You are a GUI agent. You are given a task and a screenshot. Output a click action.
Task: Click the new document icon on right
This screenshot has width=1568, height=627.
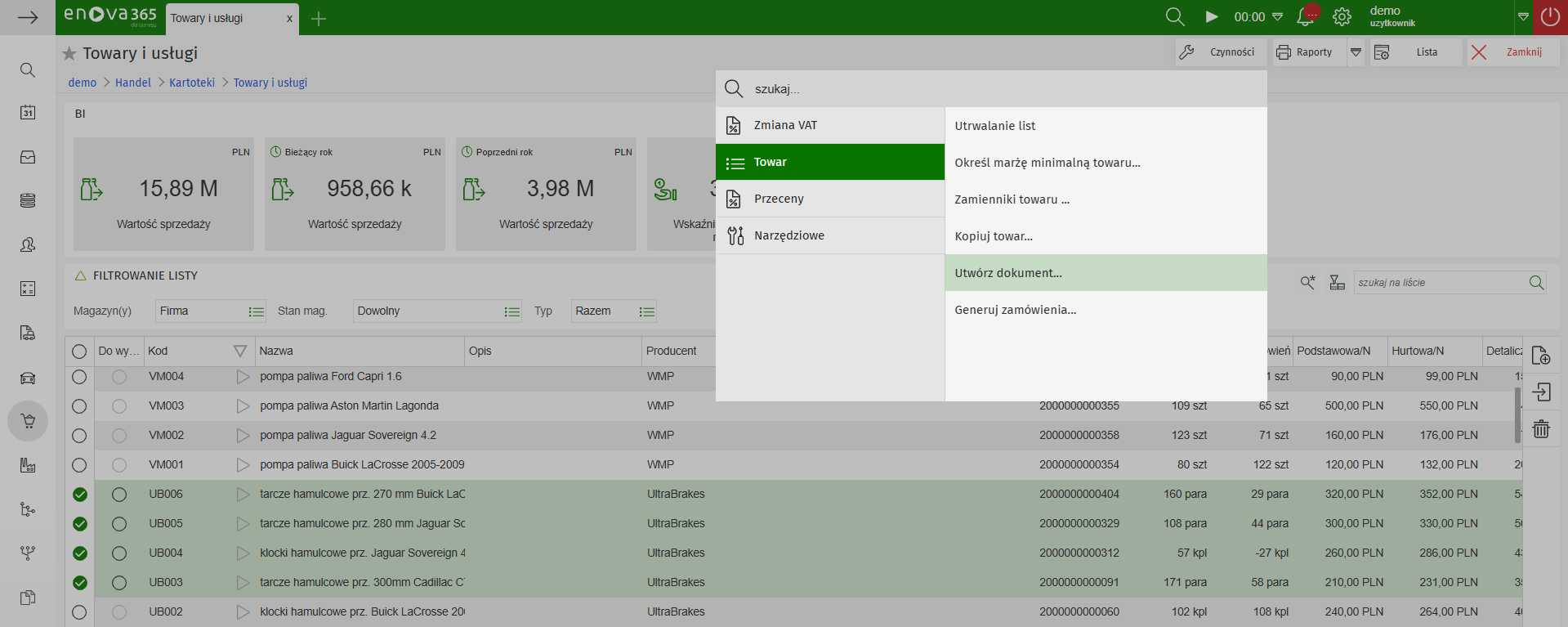point(1541,356)
